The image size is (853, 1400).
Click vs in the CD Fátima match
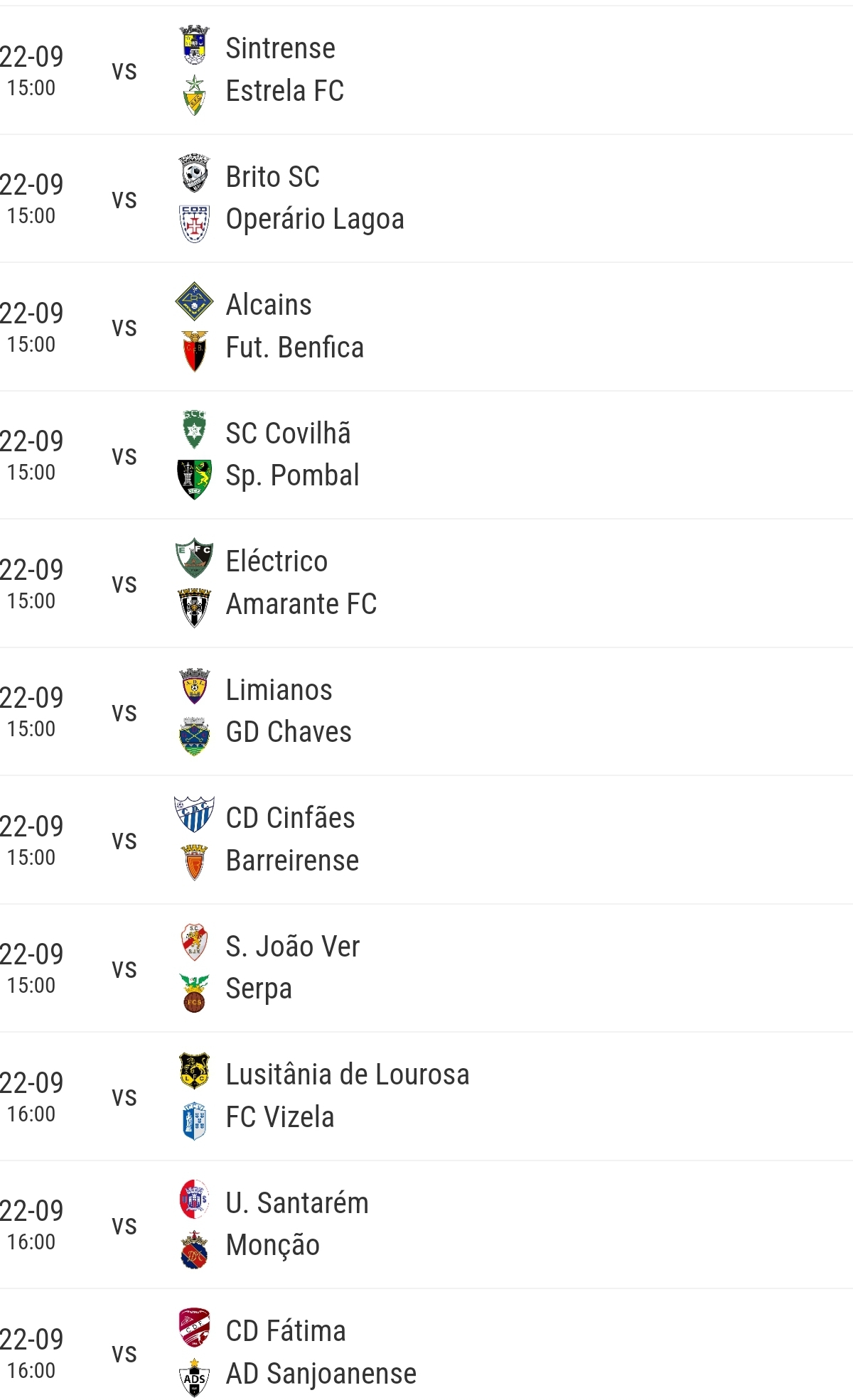[x=124, y=1353]
